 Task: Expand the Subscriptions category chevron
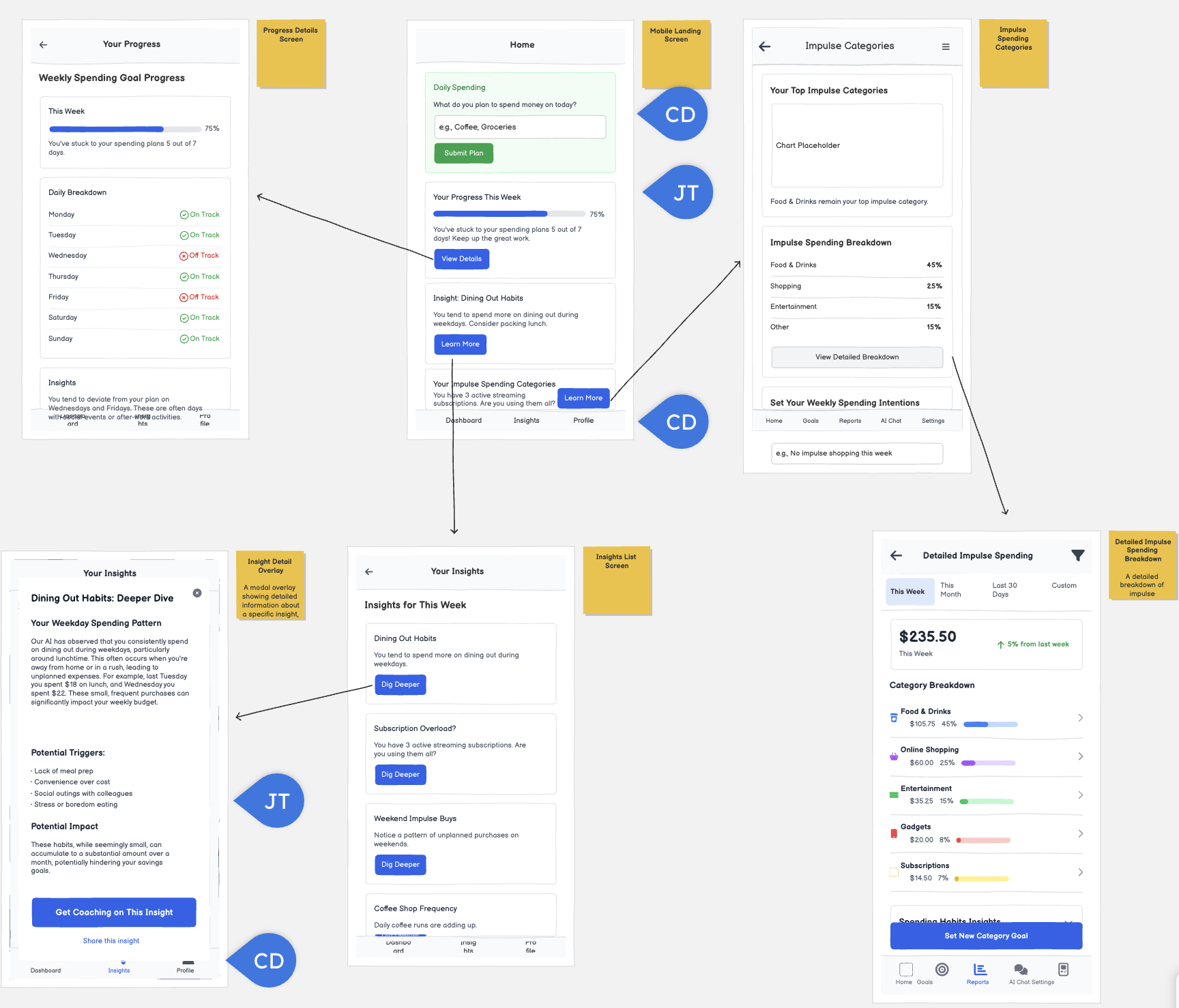pyautogui.click(x=1080, y=872)
